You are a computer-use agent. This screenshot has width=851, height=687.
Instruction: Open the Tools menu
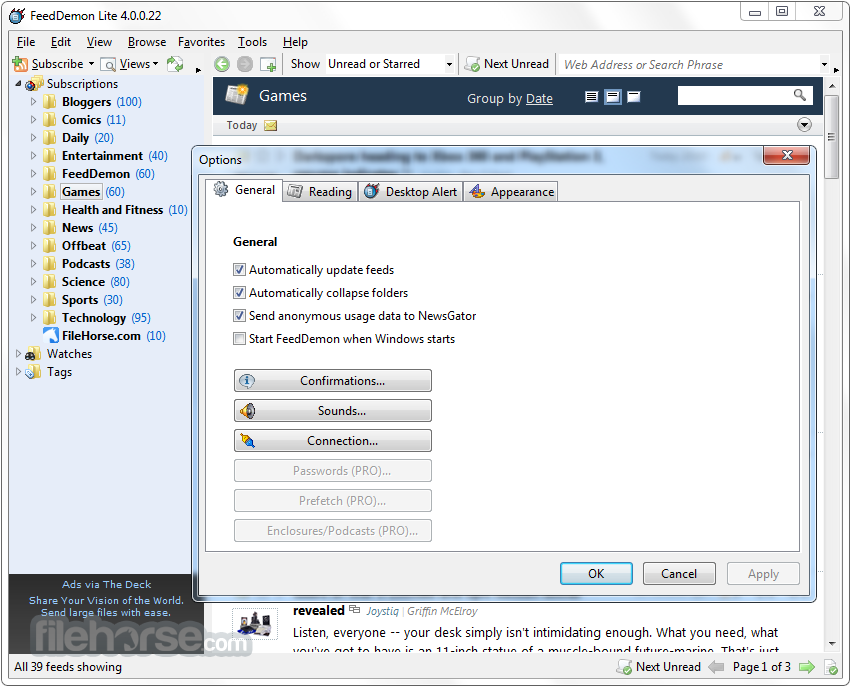(252, 42)
